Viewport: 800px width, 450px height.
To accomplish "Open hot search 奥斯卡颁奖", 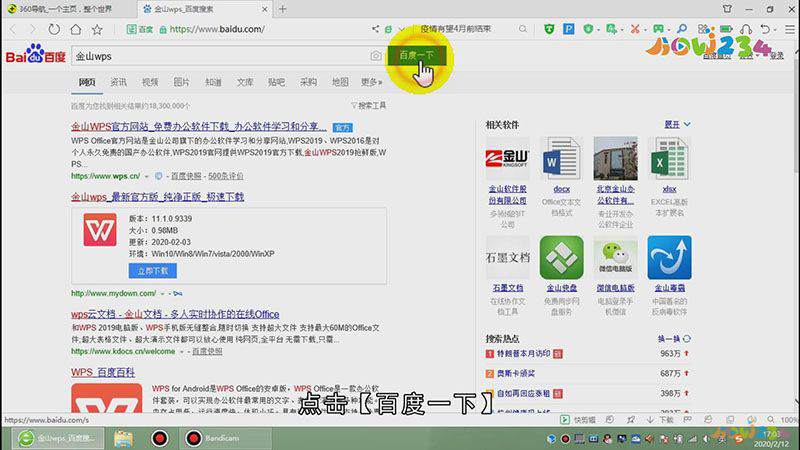I will 516,373.
